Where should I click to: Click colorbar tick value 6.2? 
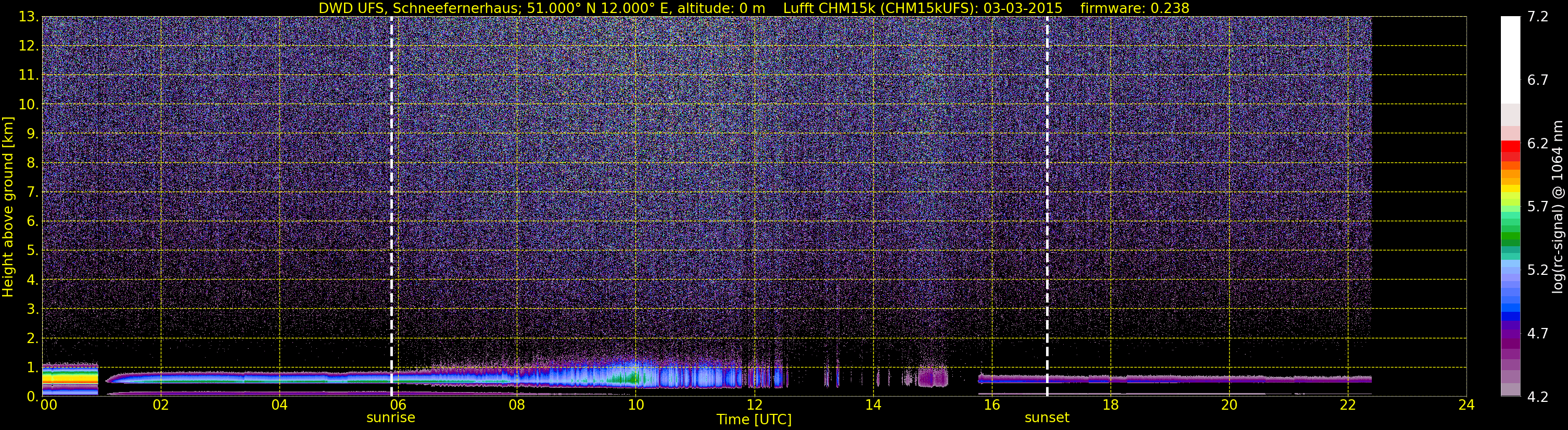click(1538, 143)
